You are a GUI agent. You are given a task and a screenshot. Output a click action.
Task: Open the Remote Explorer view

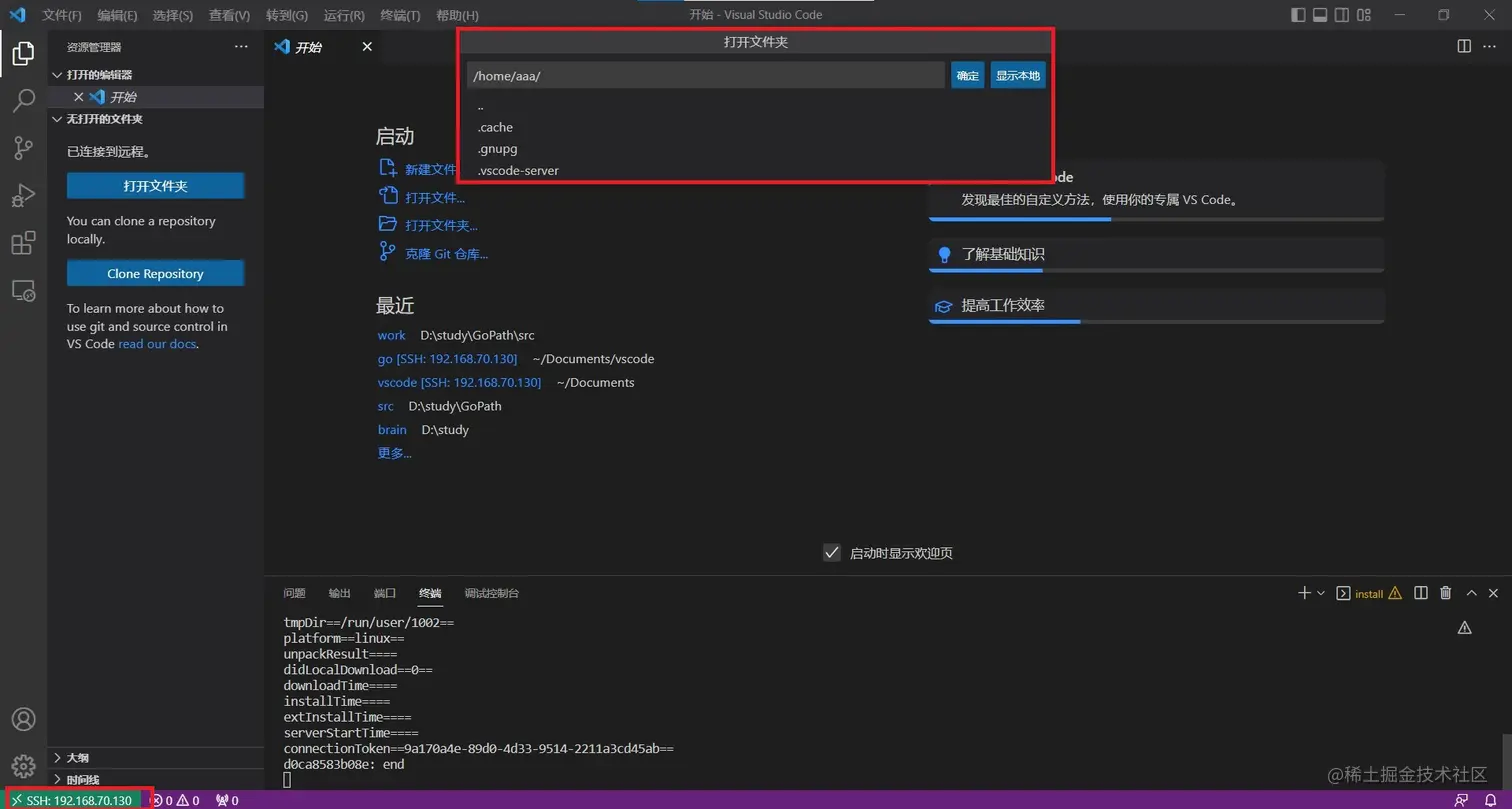click(23, 290)
